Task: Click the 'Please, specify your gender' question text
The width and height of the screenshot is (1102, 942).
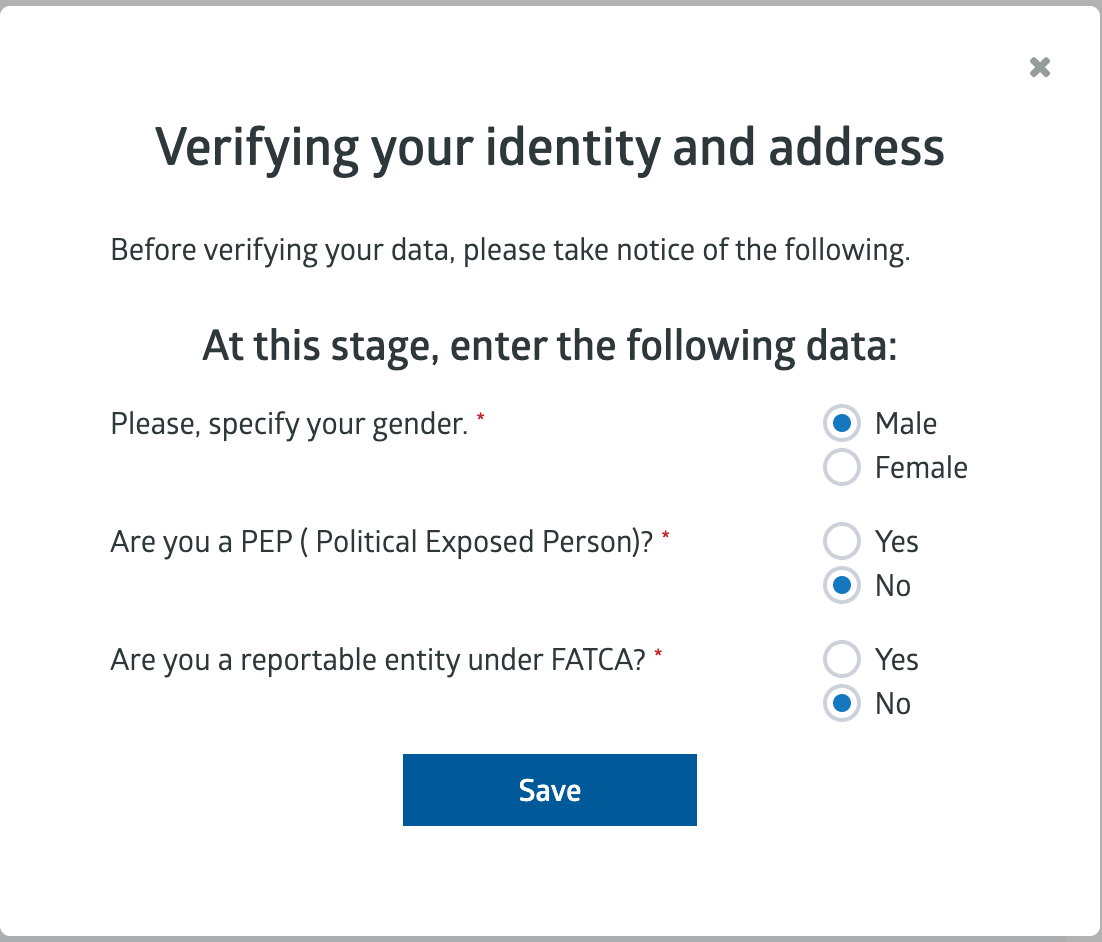Action: click(x=290, y=425)
